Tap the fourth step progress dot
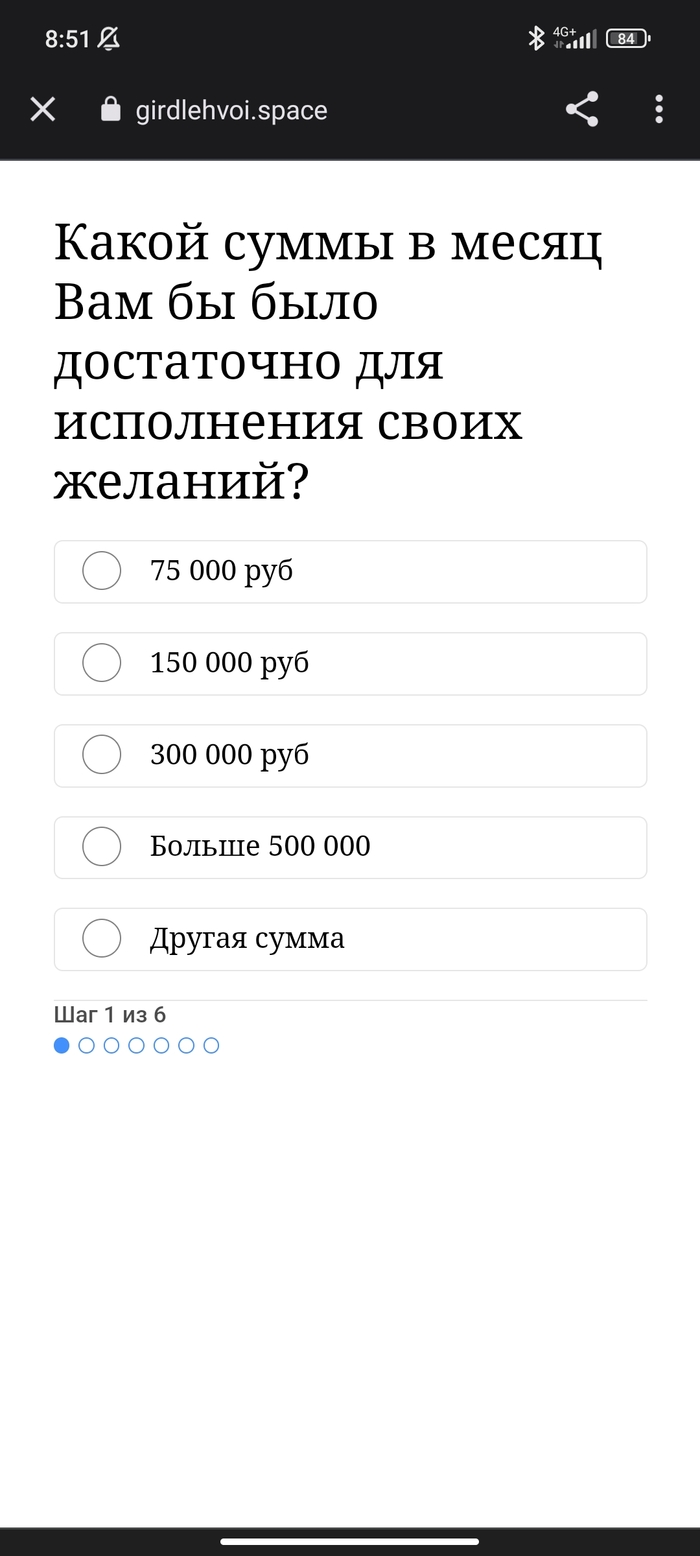The width and height of the screenshot is (700, 1556). point(136,1045)
